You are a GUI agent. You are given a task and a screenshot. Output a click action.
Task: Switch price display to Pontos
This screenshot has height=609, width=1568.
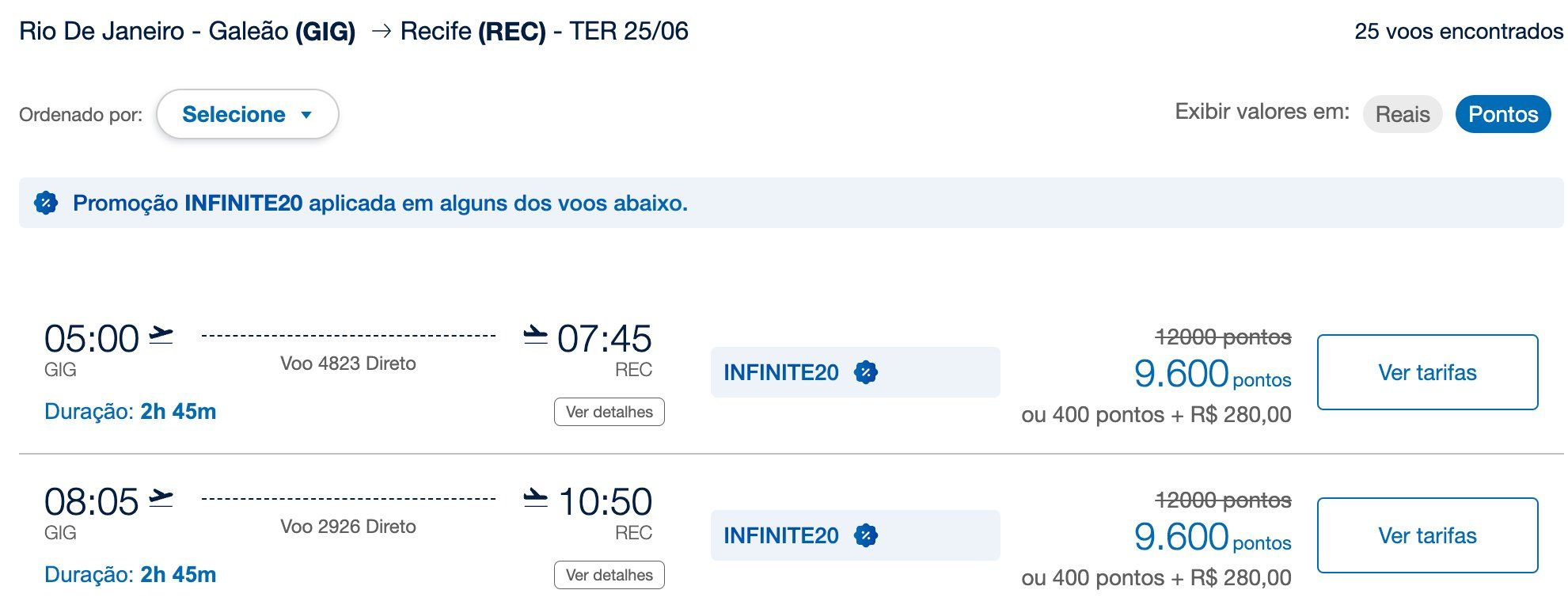[x=1503, y=114]
